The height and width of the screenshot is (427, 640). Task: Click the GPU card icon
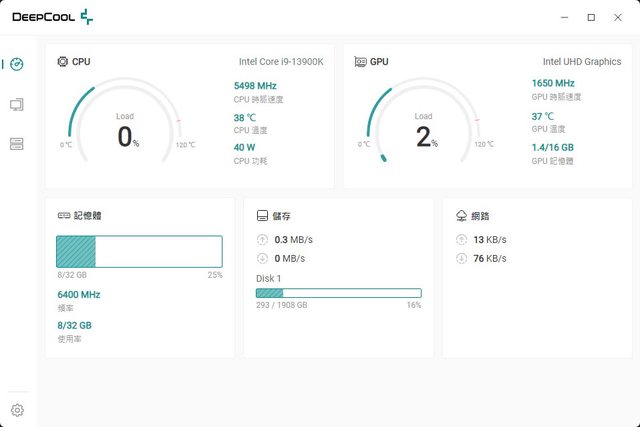click(x=361, y=61)
